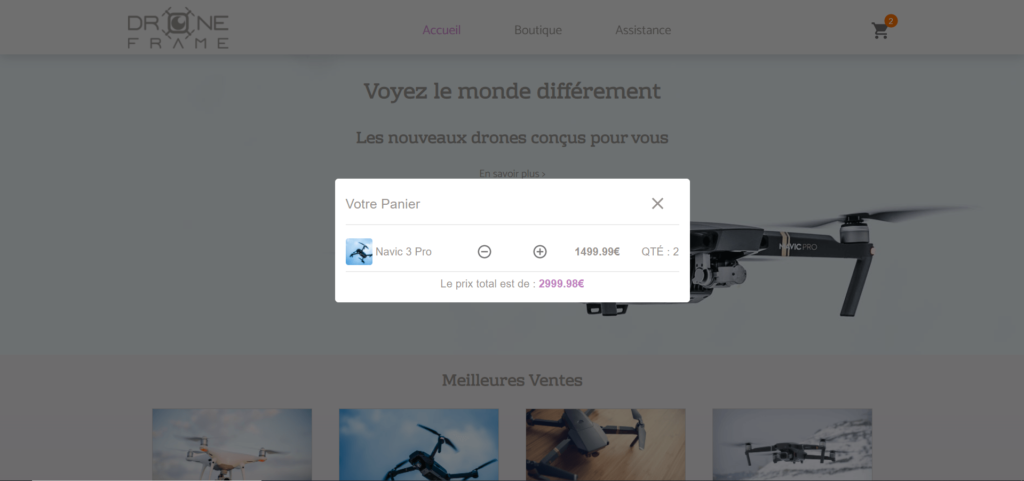Screen dimensions: 1024x481
Task: Open the Boutique menu item
Action: pos(538,30)
